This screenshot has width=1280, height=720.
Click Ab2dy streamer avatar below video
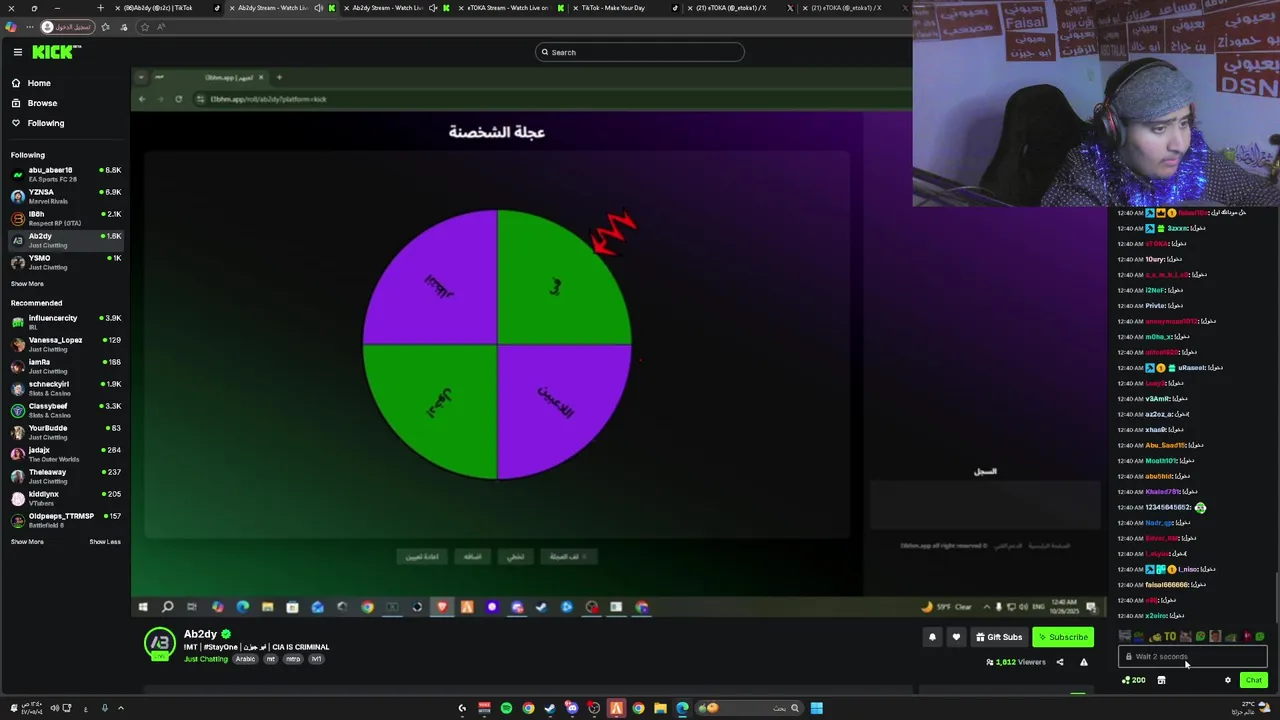tap(160, 644)
